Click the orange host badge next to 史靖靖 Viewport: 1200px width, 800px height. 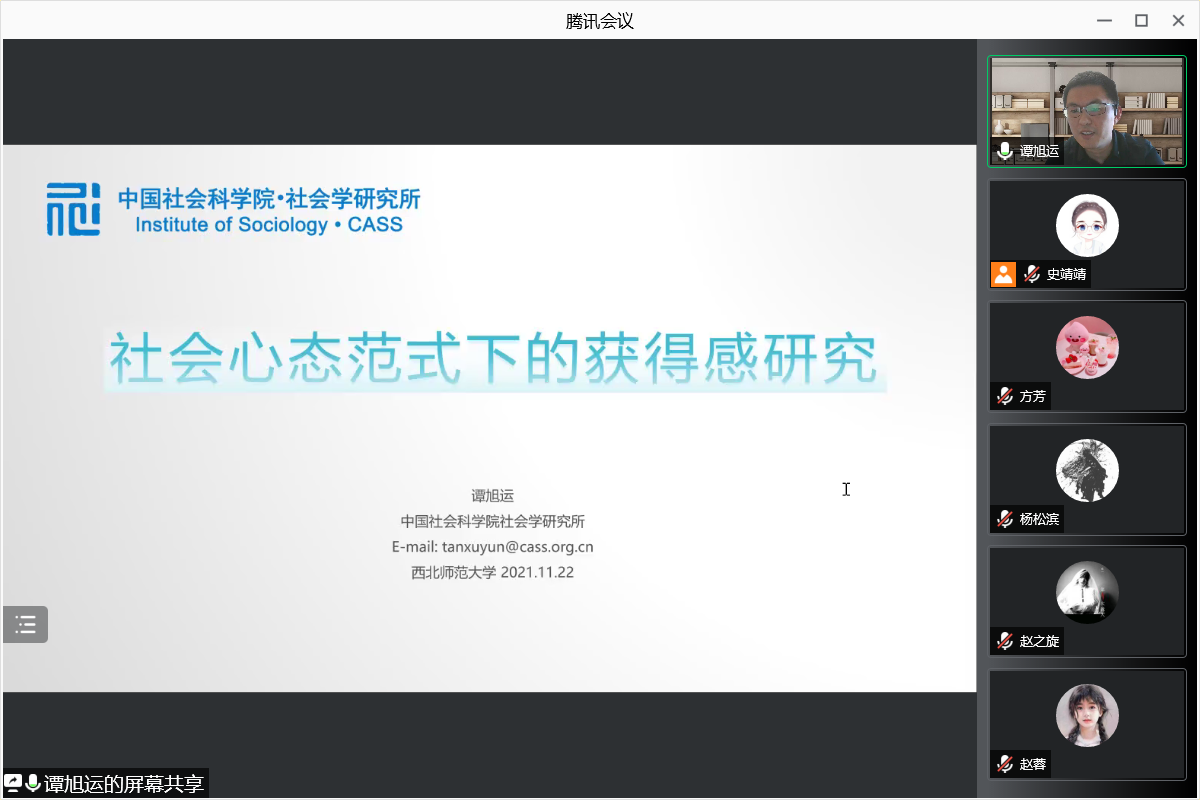point(1003,274)
